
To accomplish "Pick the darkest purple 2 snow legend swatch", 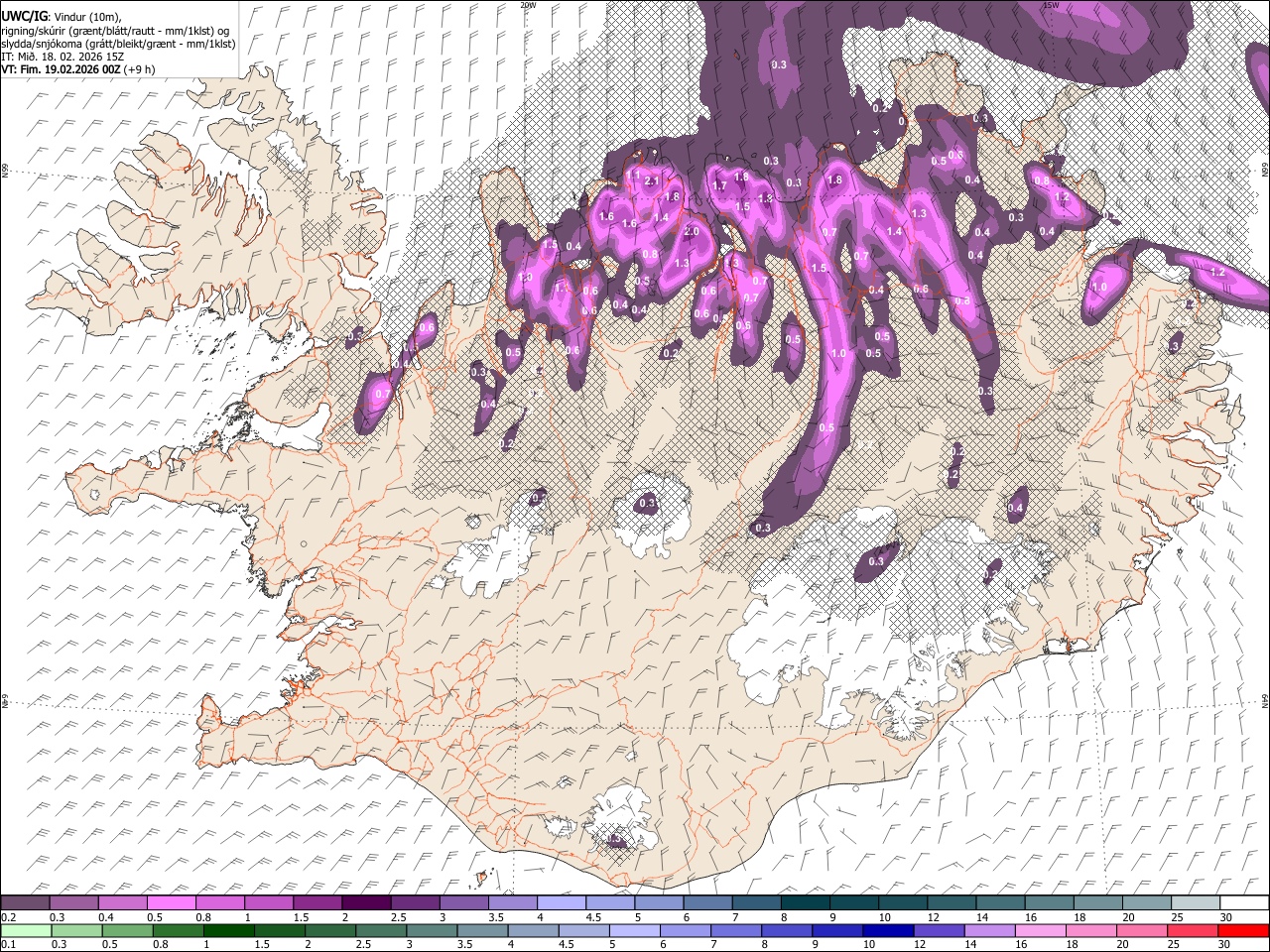I will (366, 902).
